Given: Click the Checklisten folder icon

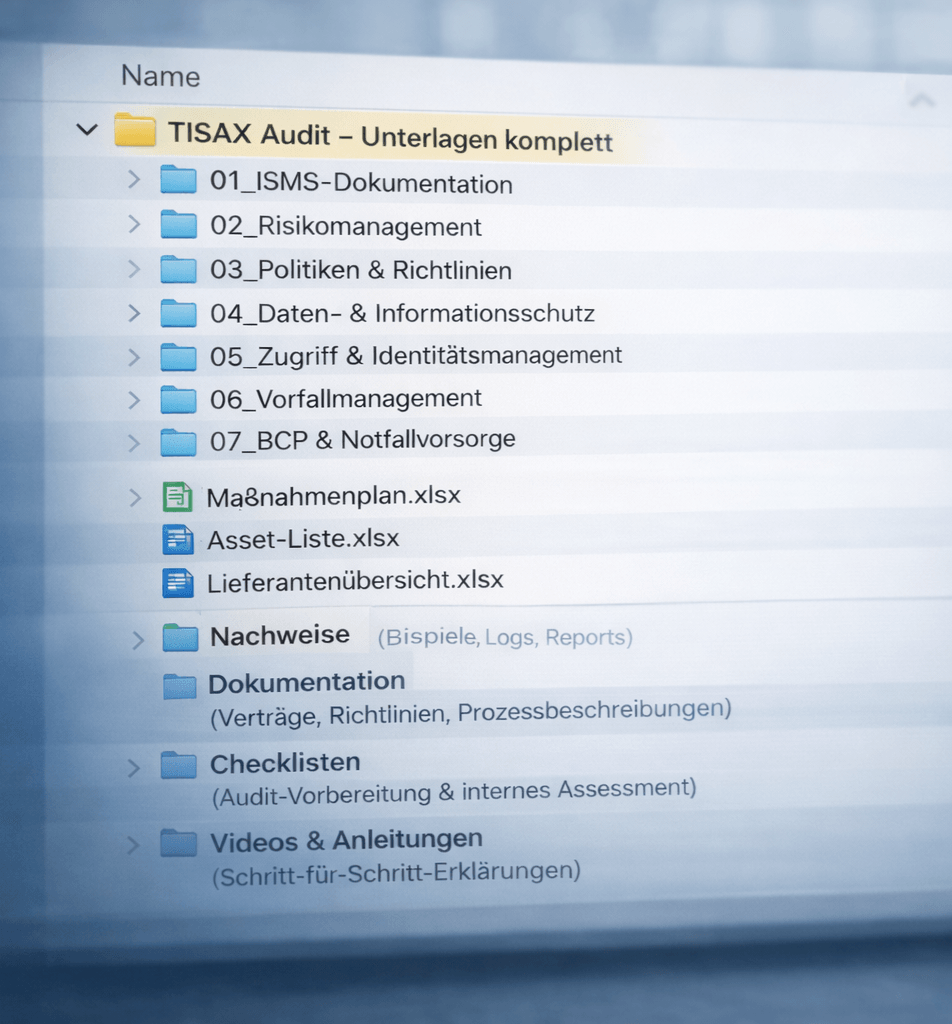Looking at the screenshot, I should [179, 765].
